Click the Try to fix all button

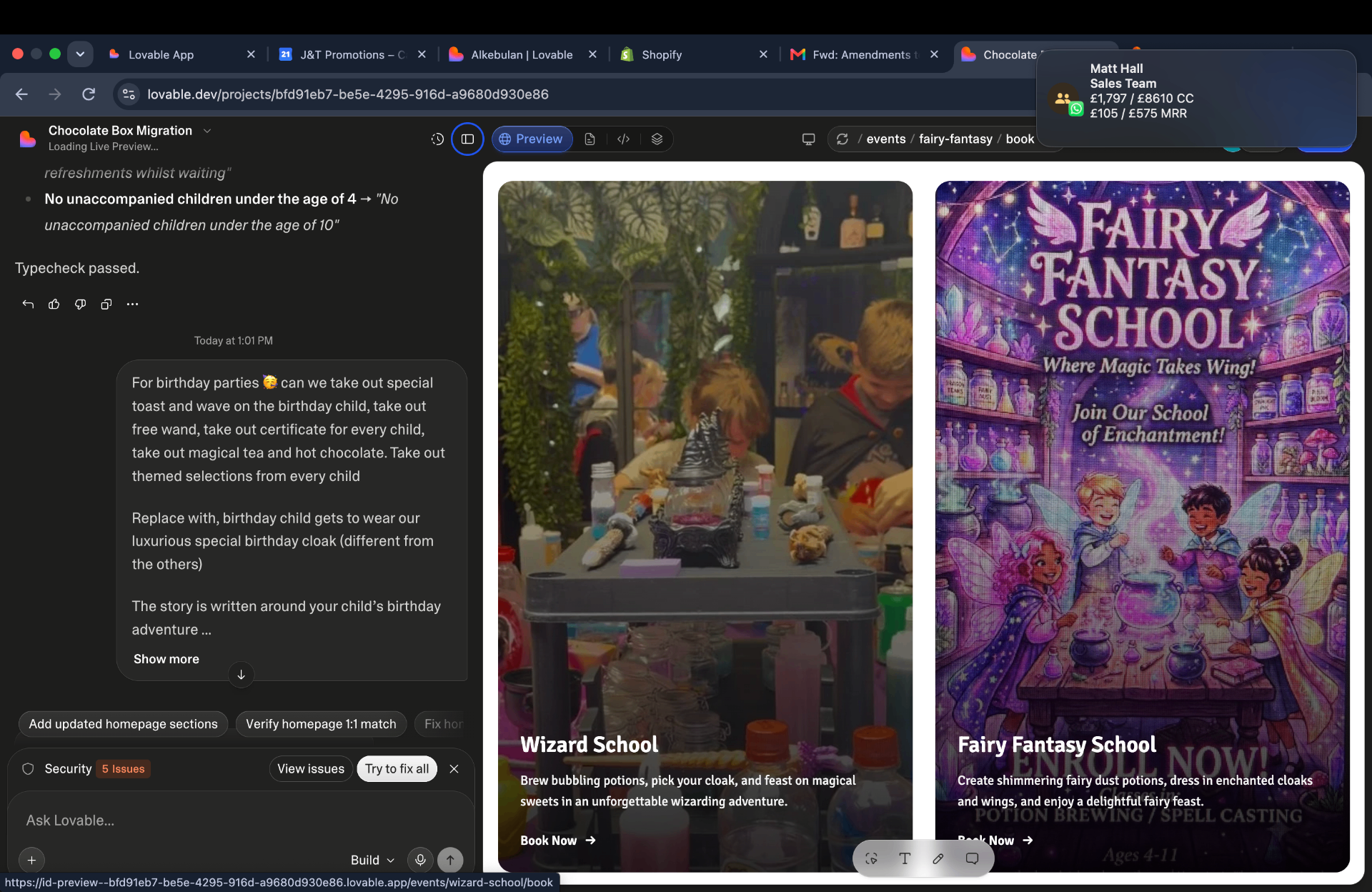pos(397,769)
